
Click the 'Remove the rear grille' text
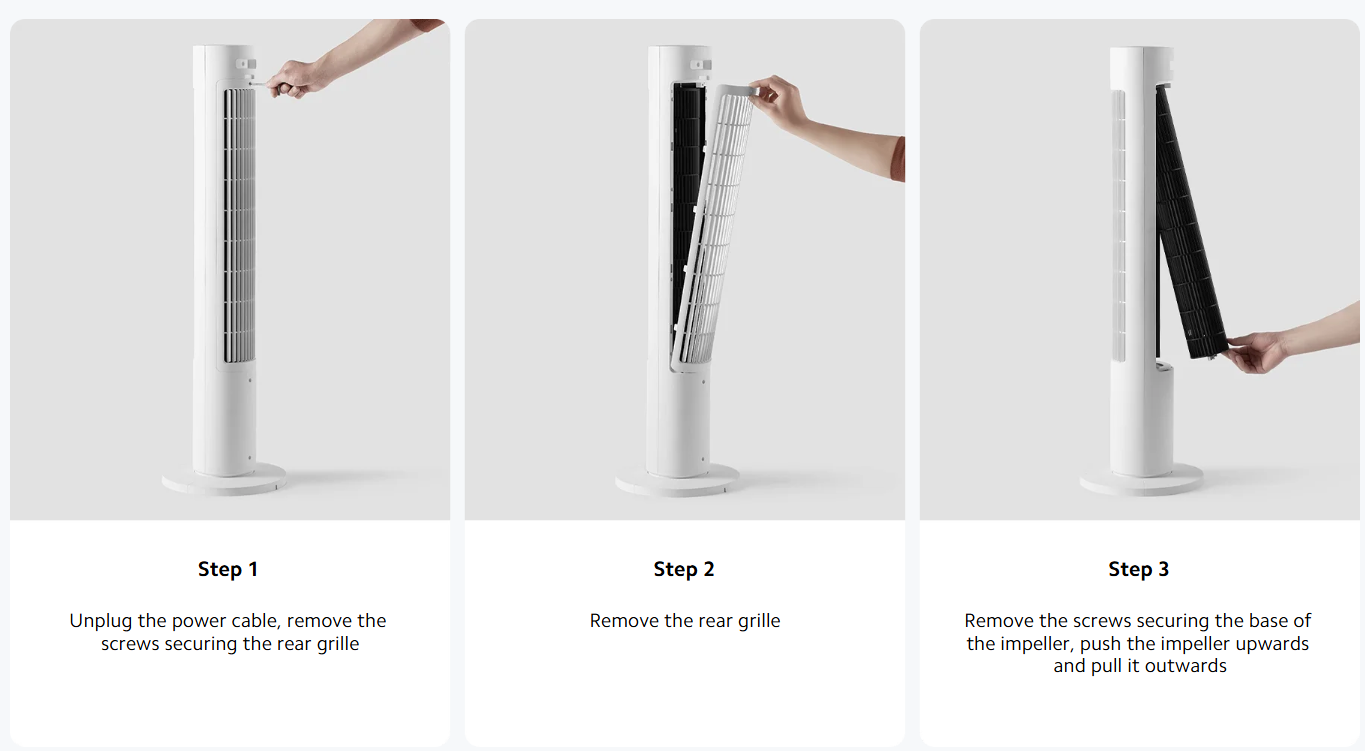point(685,621)
